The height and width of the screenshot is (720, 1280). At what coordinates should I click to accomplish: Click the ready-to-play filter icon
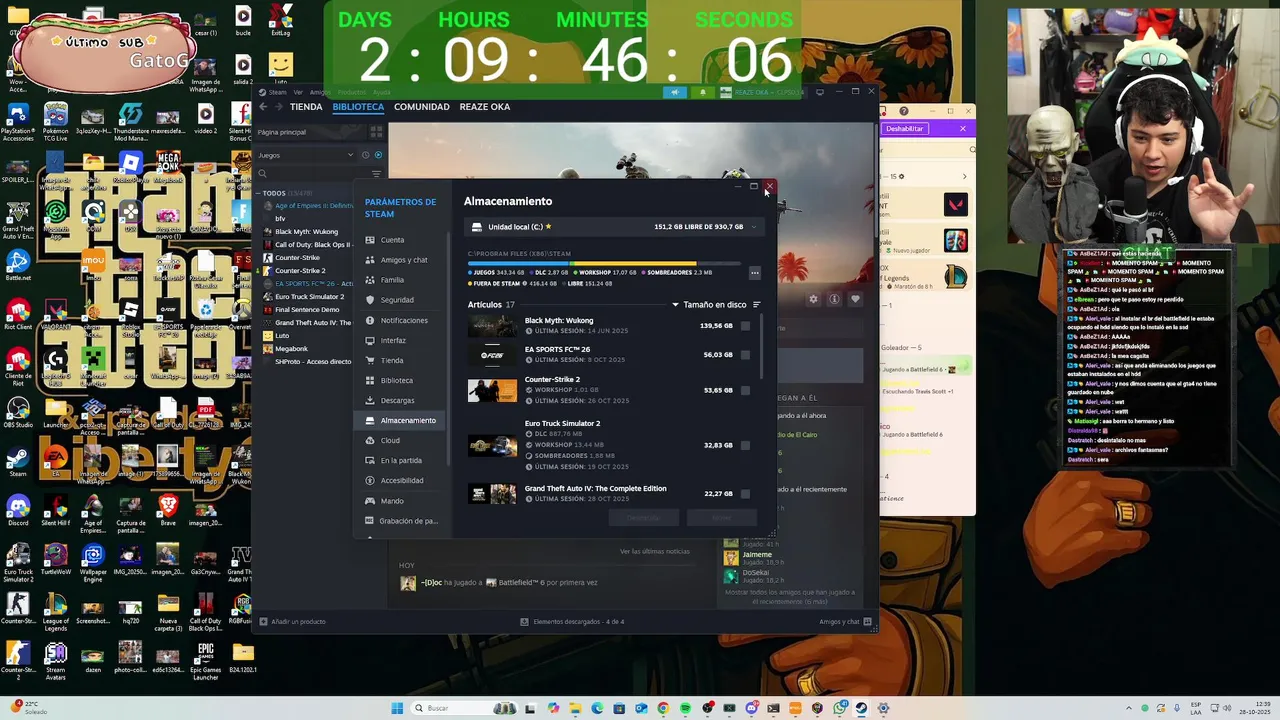click(x=378, y=155)
